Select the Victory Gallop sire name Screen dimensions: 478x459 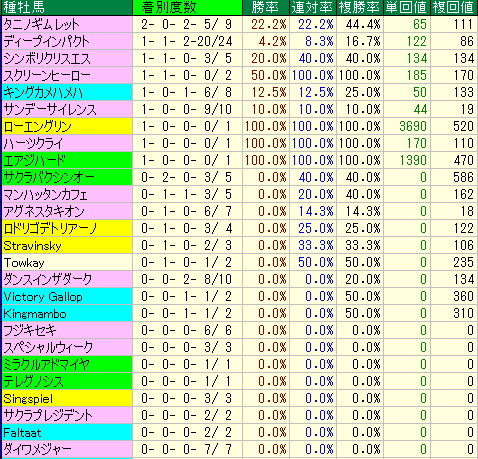click(43, 297)
